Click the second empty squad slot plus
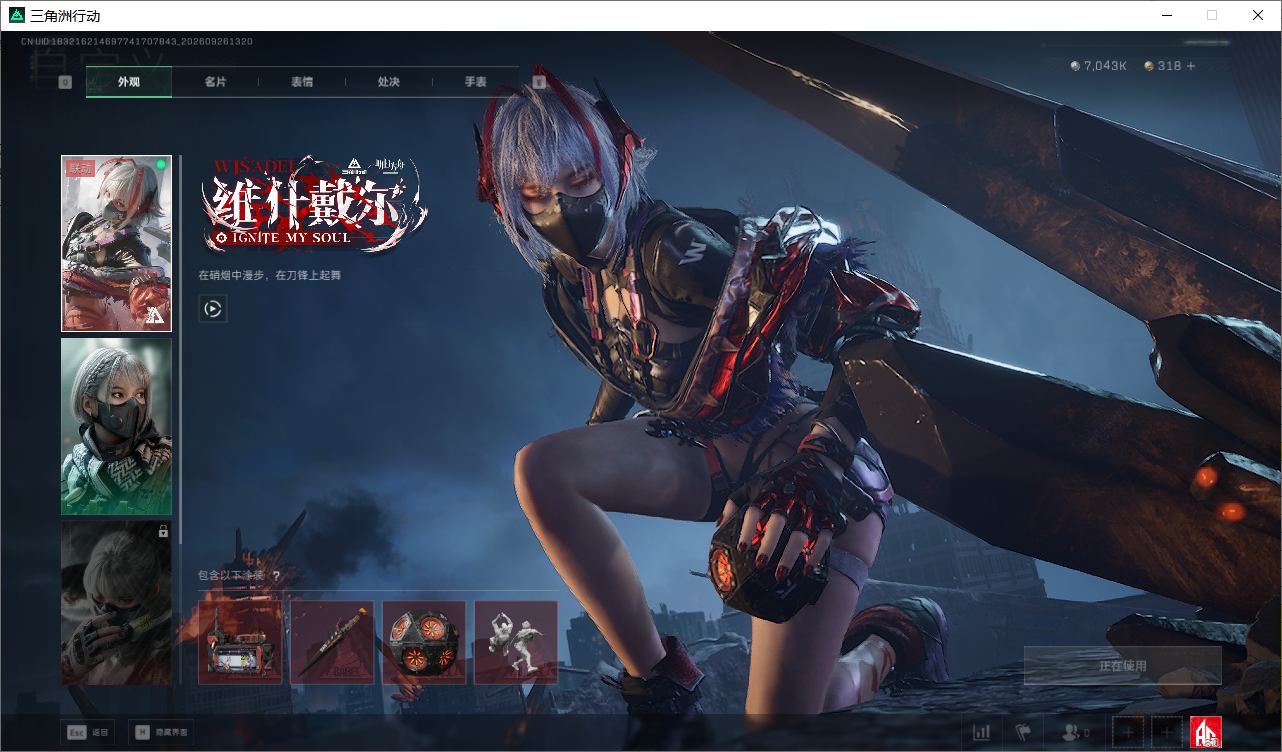 pyautogui.click(x=1167, y=733)
